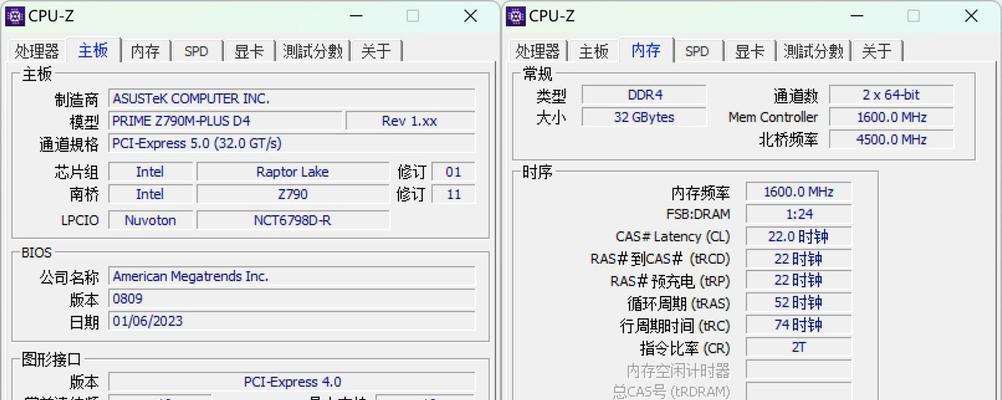The image size is (1002, 400).
Task: Click PCI-Express 5.0 (32.0 GT/s) value
Action: (291, 143)
